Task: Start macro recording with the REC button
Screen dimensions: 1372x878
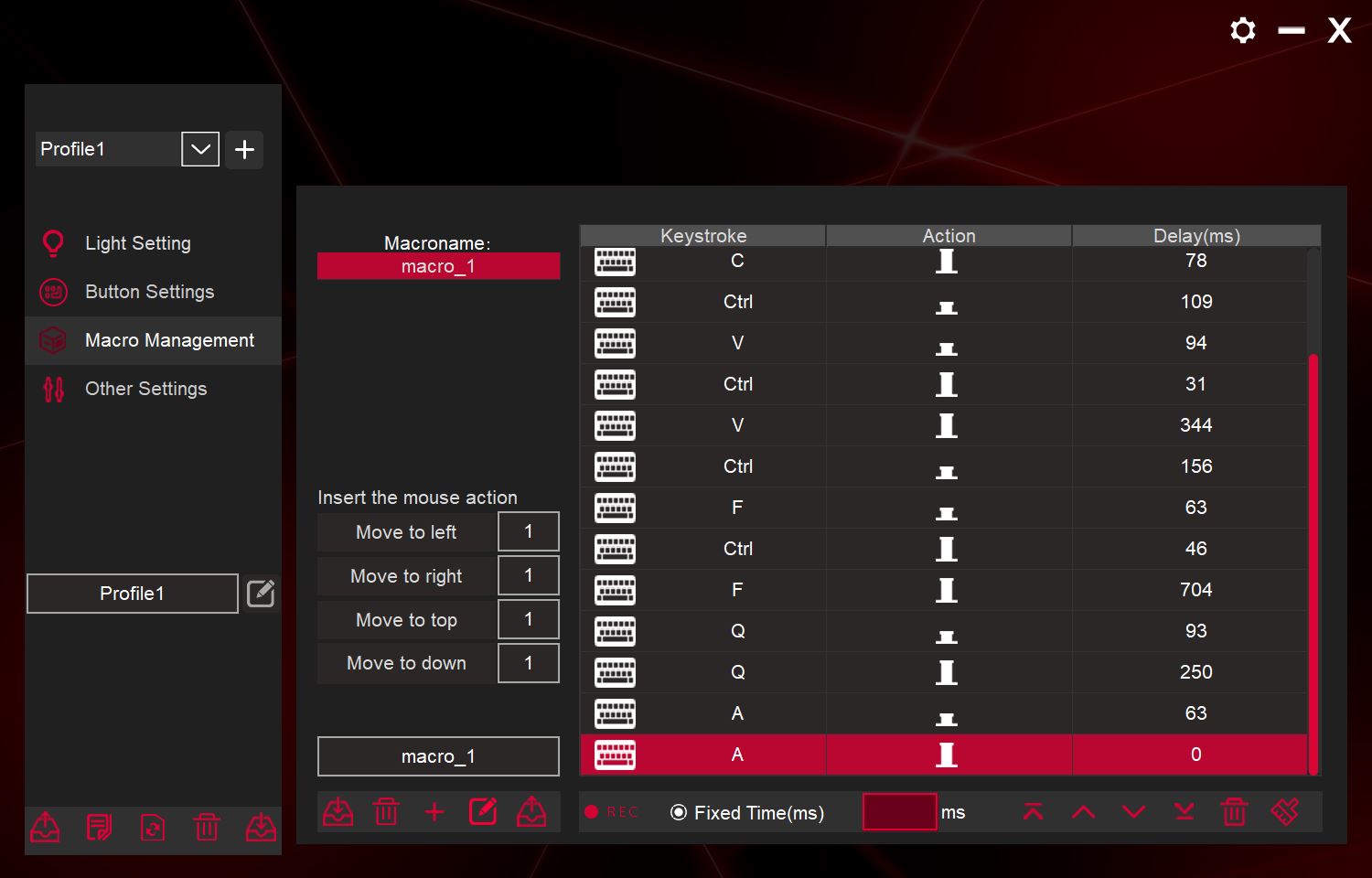Action: [612, 812]
